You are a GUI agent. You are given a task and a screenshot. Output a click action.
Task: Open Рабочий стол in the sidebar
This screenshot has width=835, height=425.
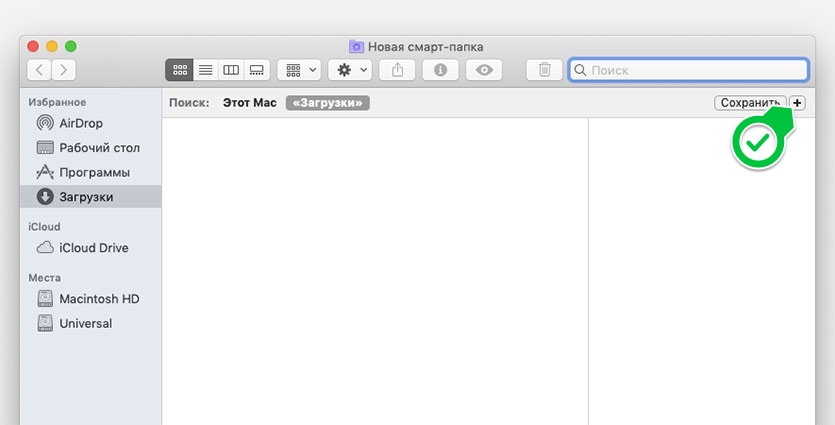(91, 148)
